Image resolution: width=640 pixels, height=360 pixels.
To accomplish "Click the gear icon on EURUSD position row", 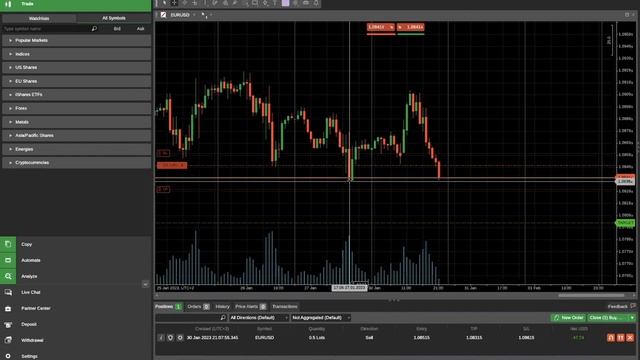I will [180, 338].
